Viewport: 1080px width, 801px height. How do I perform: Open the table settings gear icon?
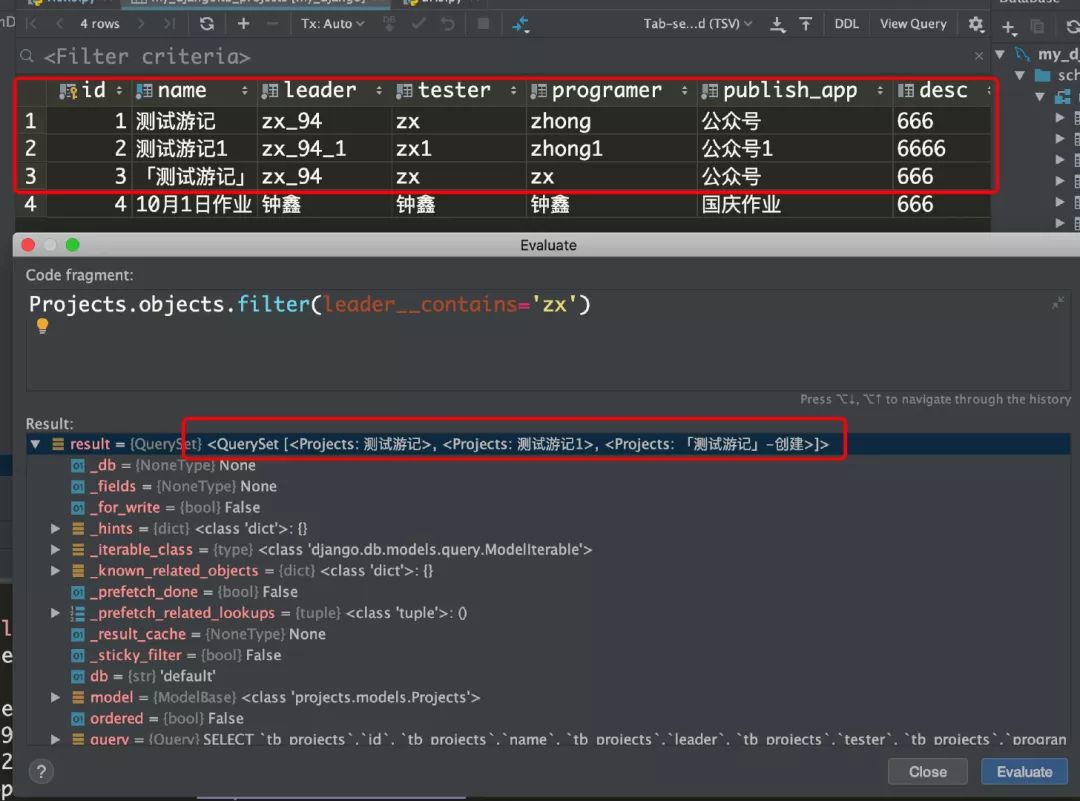[976, 24]
